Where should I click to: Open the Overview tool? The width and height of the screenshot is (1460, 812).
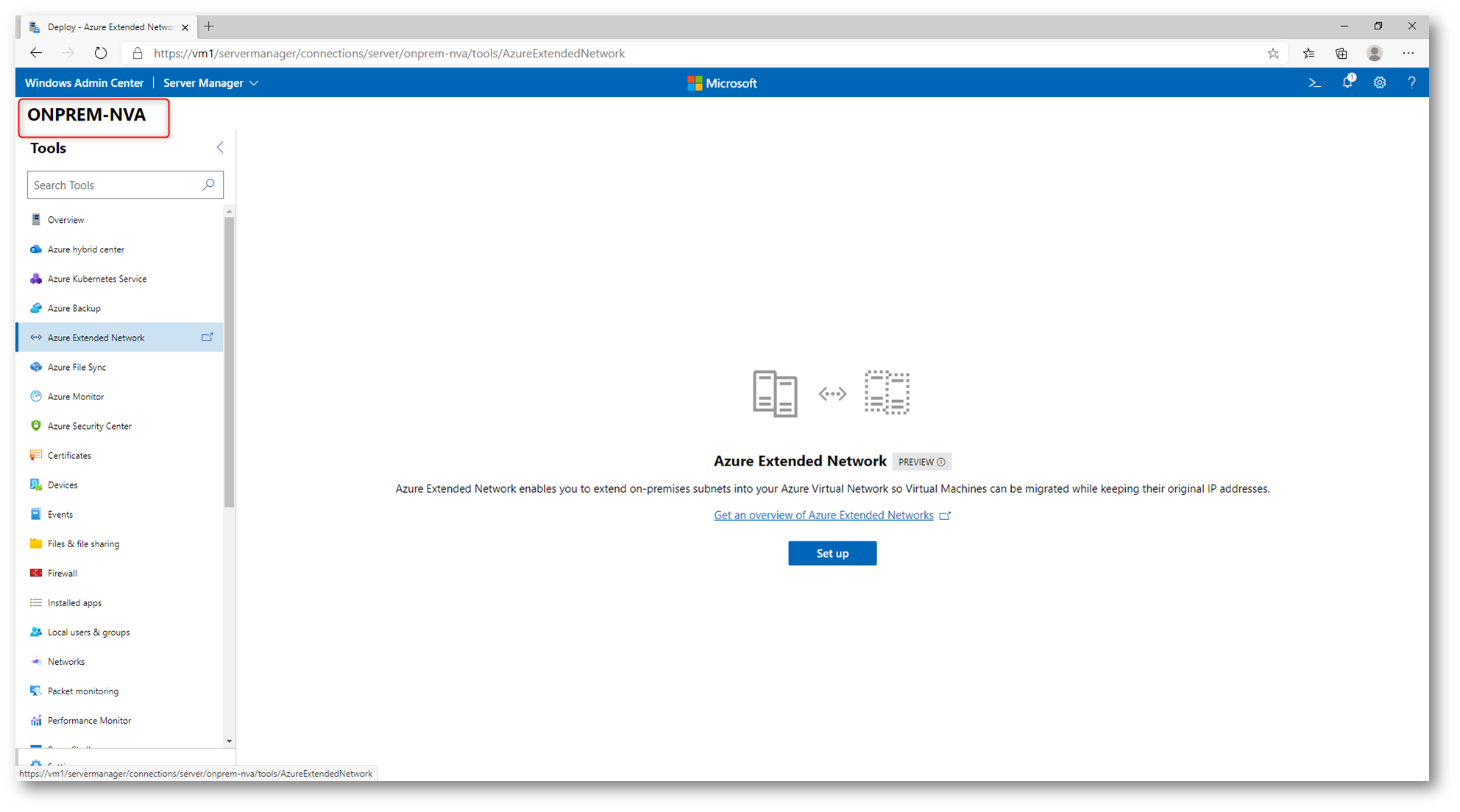point(119,220)
